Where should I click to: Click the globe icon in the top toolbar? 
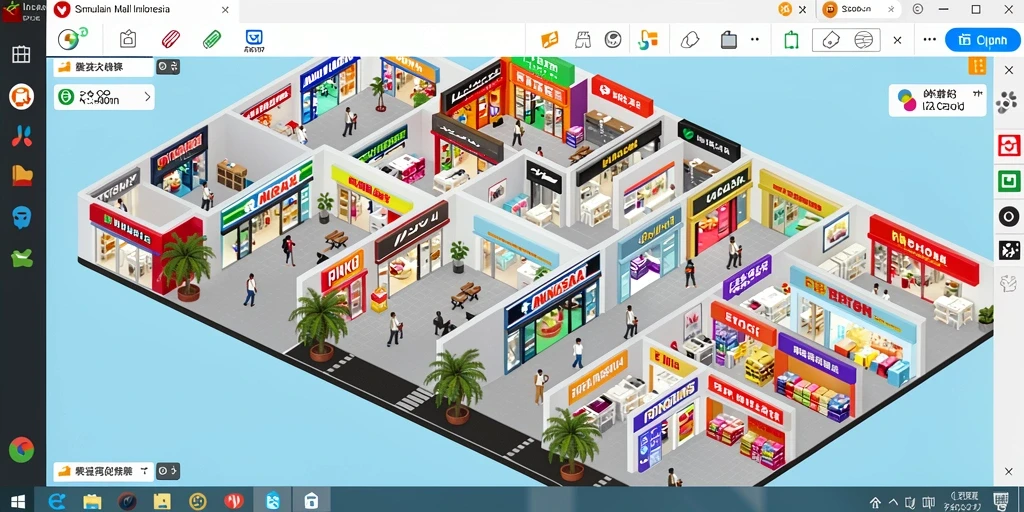click(72, 40)
